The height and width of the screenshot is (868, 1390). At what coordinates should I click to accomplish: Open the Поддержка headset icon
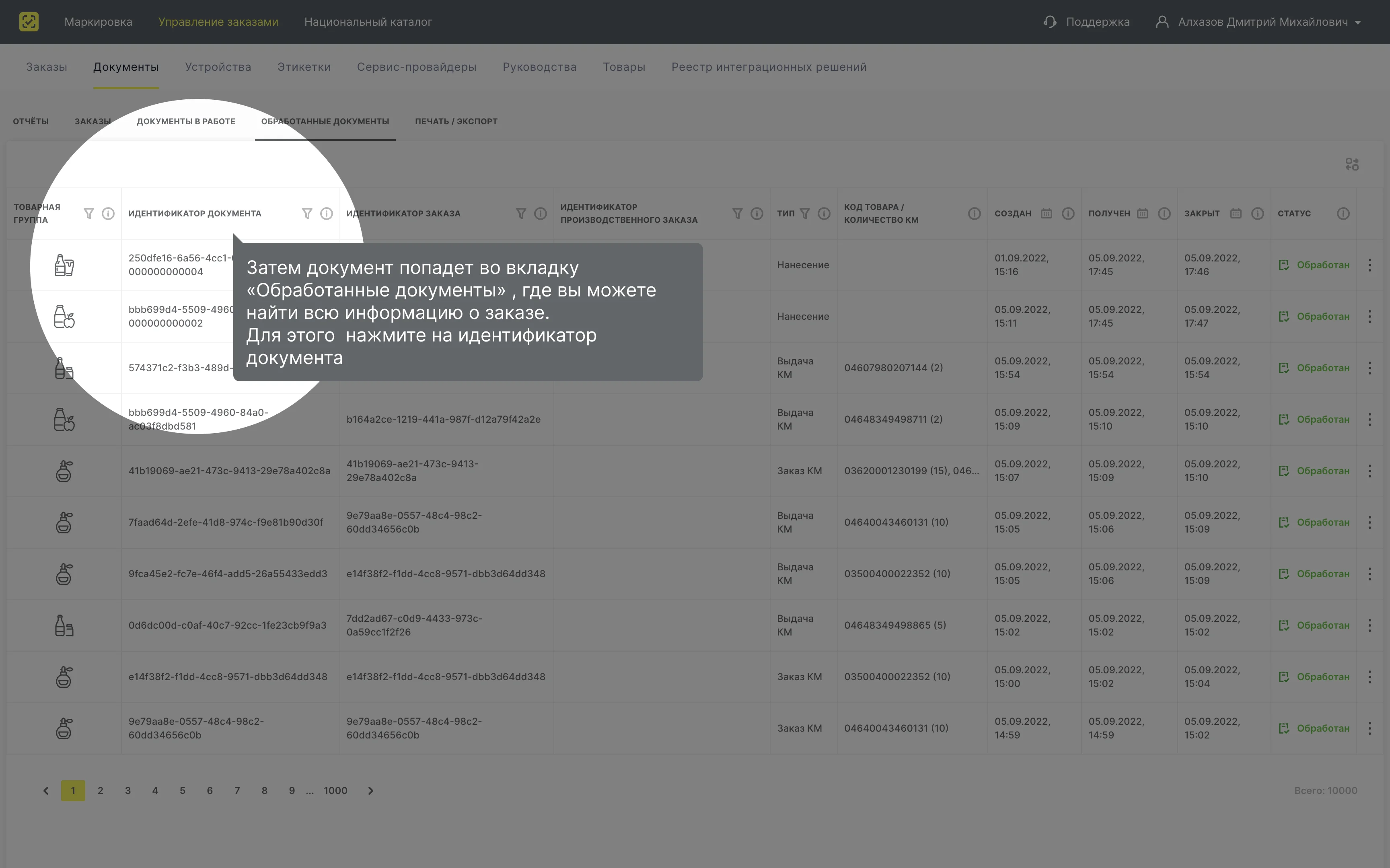point(1050,22)
